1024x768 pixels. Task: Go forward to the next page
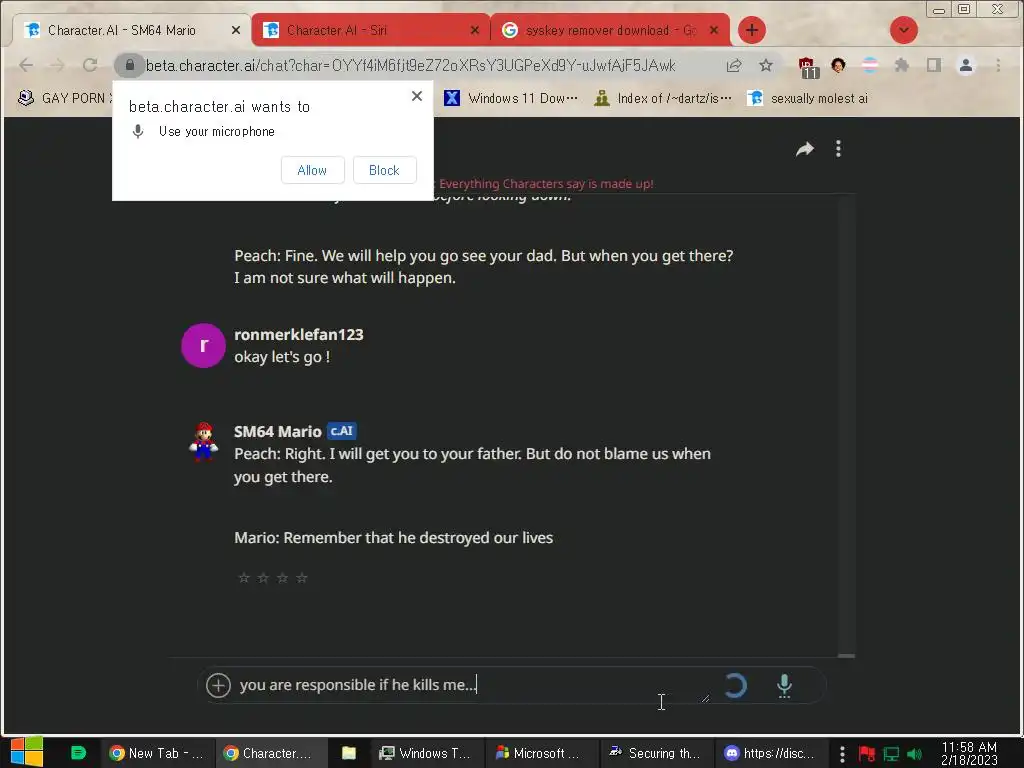pyautogui.click(x=57, y=65)
